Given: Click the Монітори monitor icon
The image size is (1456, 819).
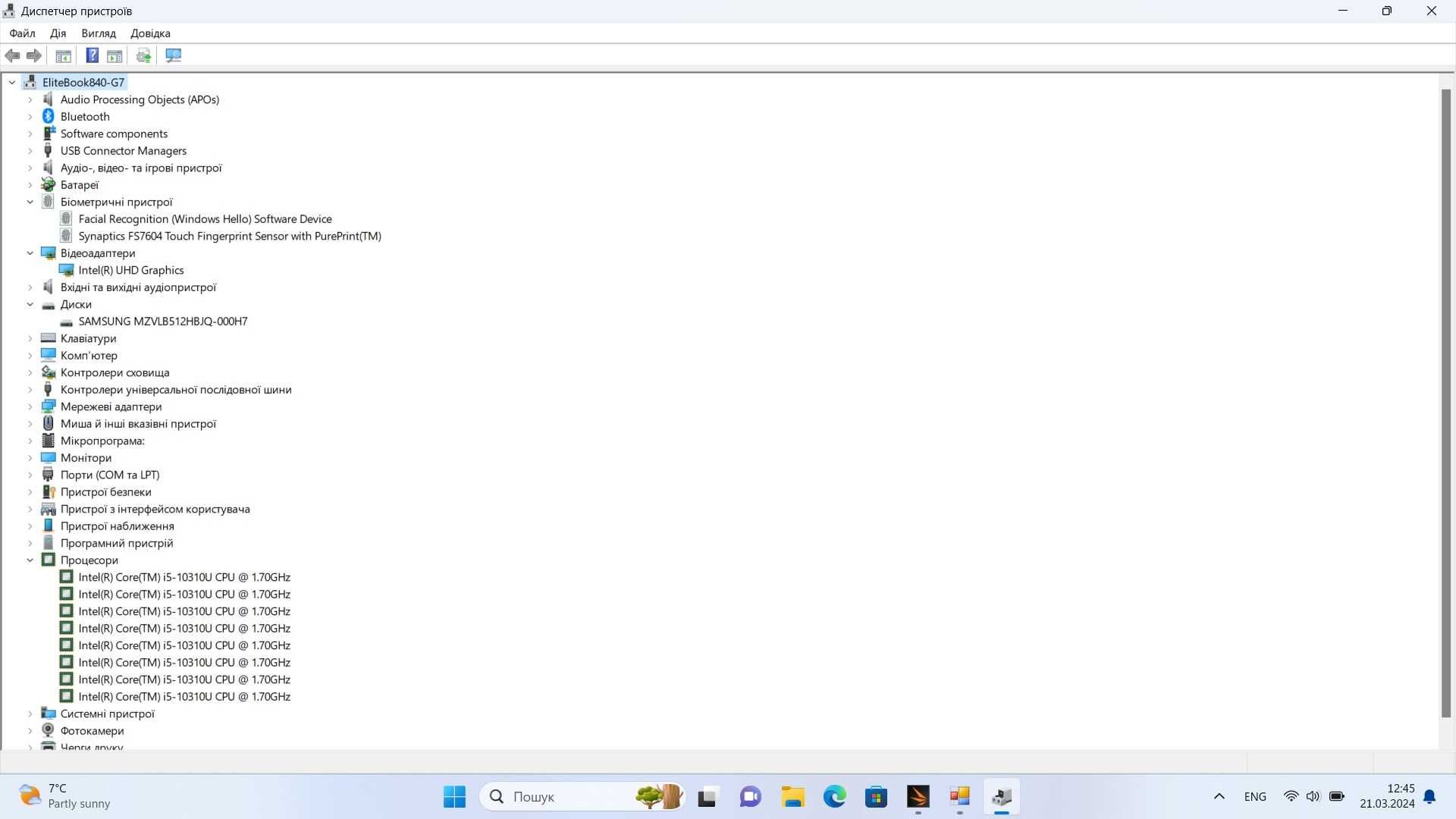Looking at the screenshot, I should pyautogui.click(x=48, y=457).
